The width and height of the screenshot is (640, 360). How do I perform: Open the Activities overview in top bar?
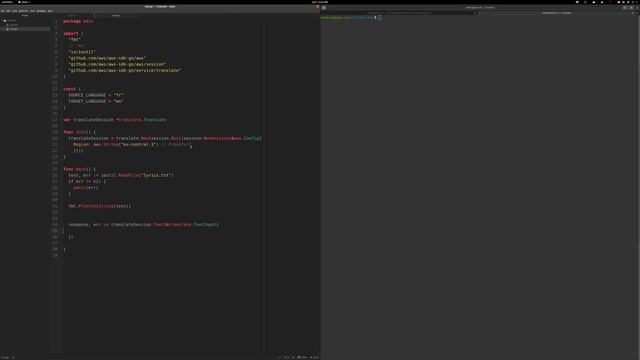point(7,2)
